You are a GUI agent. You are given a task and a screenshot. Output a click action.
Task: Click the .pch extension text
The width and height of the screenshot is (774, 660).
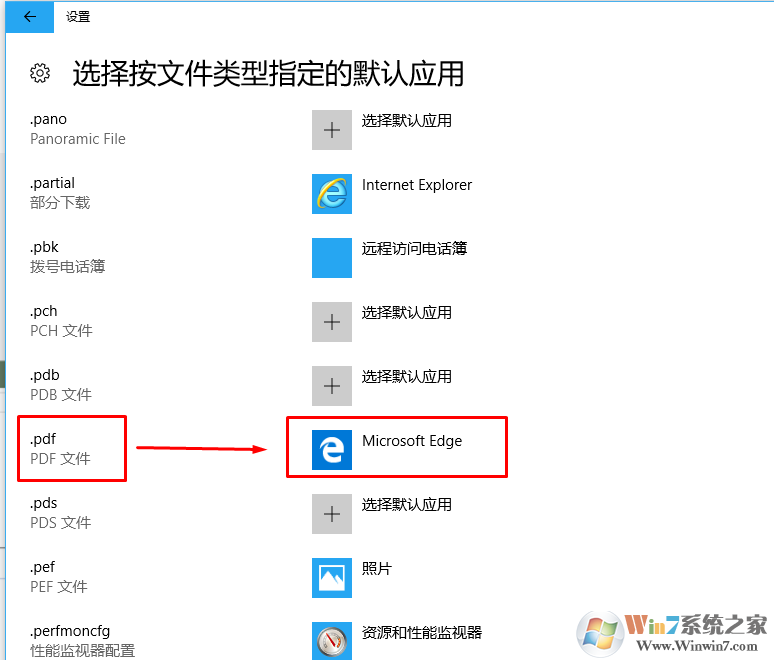pyautogui.click(x=44, y=311)
